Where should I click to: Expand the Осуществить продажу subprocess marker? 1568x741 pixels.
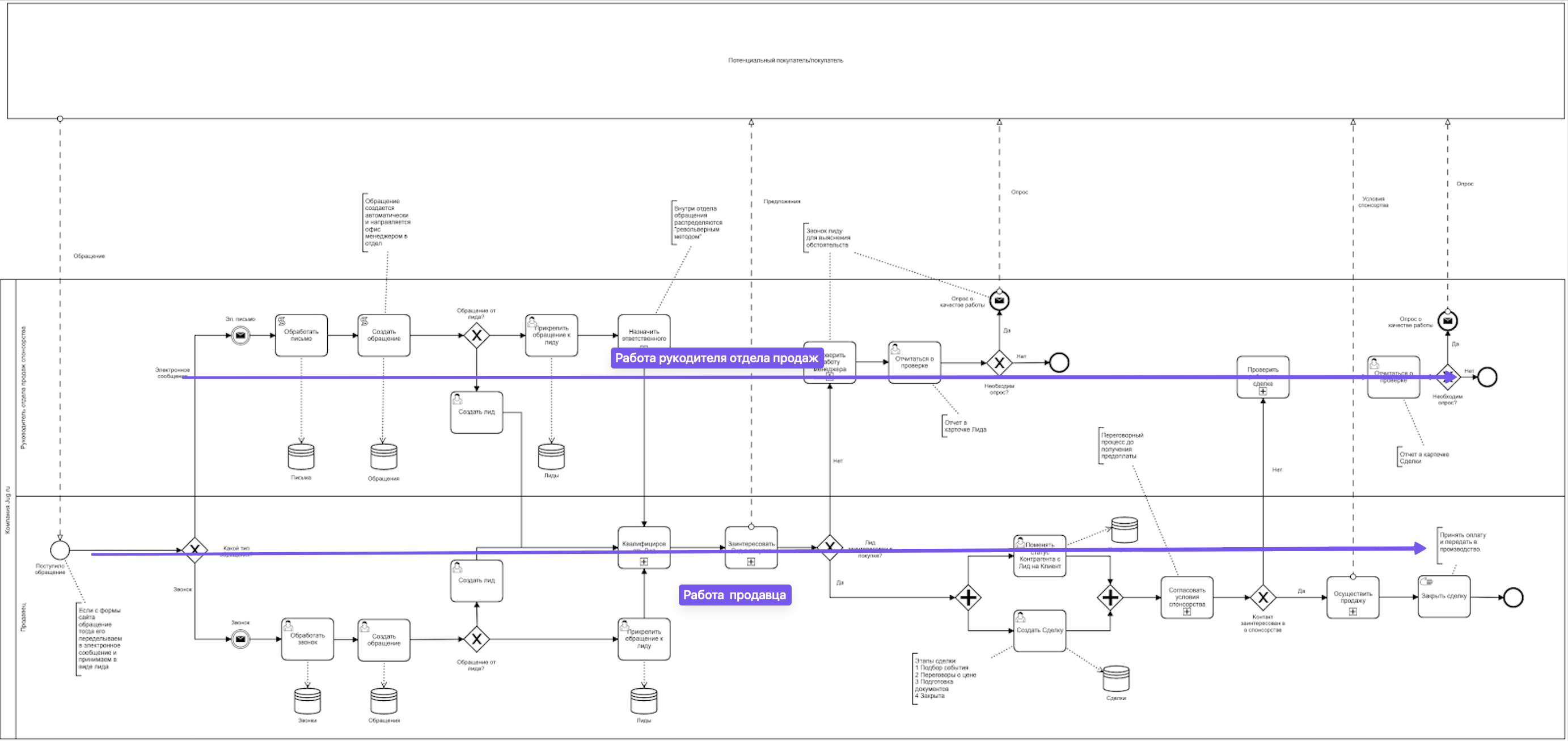coord(1353,612)
